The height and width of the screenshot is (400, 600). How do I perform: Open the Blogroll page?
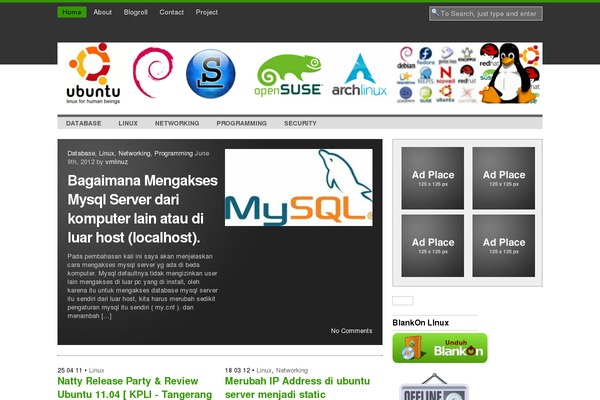[135, 12]
